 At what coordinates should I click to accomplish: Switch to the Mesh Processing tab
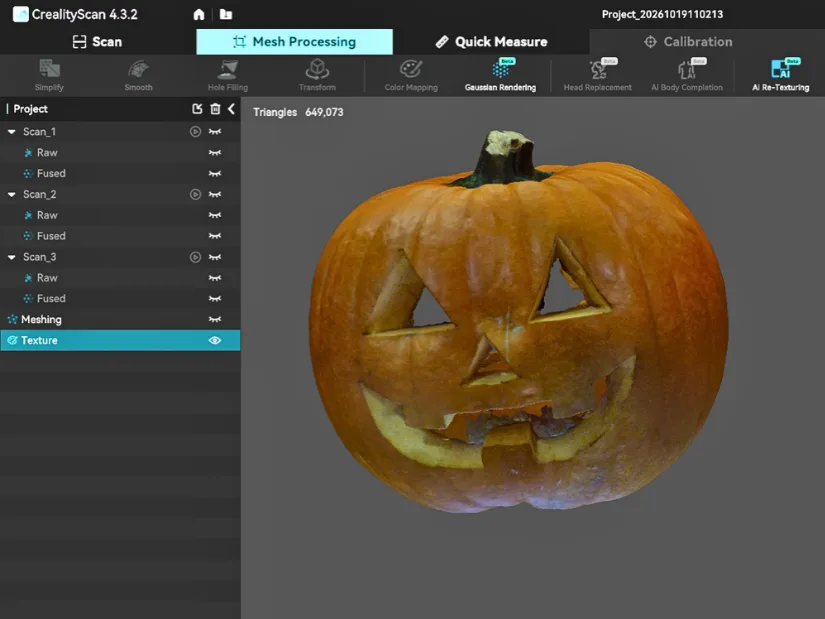[295, 42]
